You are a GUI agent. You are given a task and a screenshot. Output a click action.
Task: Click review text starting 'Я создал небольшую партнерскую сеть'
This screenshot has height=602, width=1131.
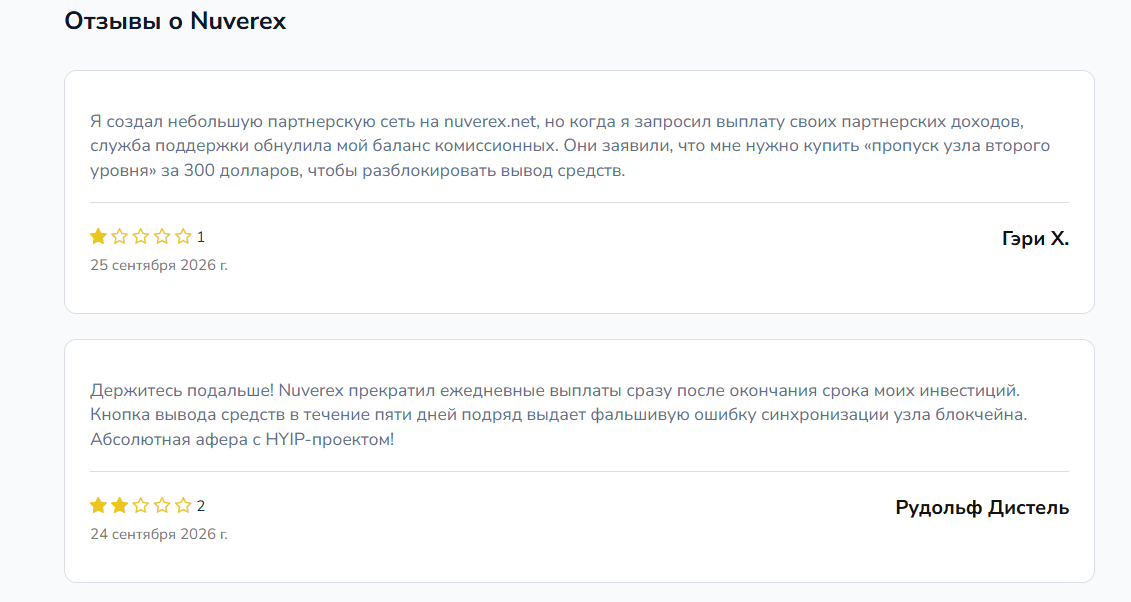(x=570, y=146)
